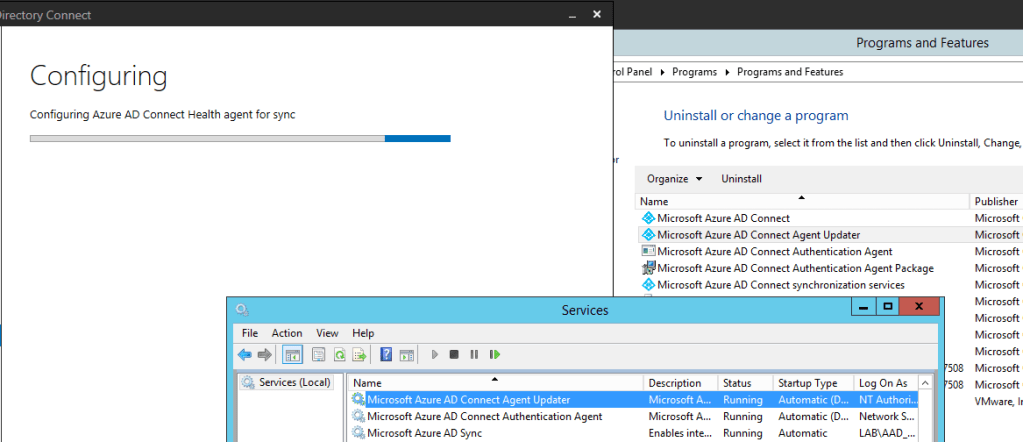
Task: Click the Pause Service icon
Action: [x=474, y=354]
